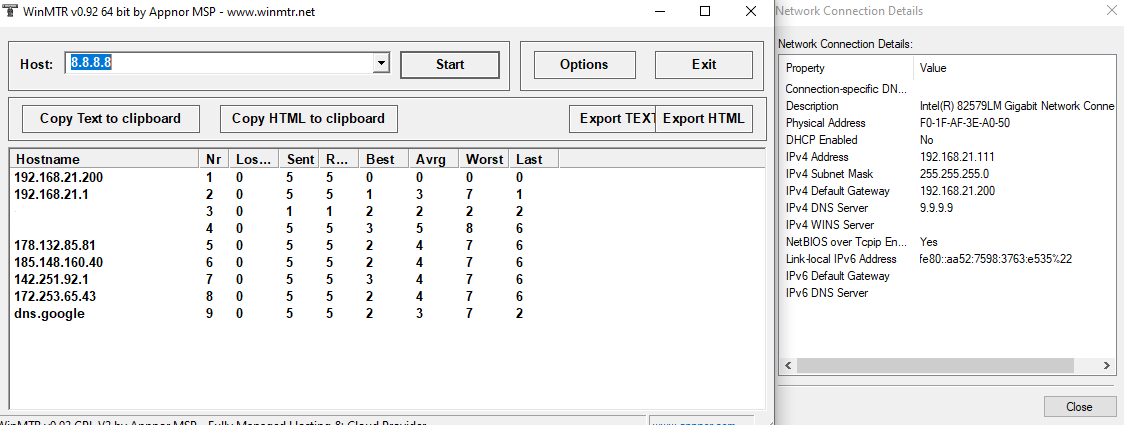
Task: Maximize the WinMTR window
Action: (705, 11)
